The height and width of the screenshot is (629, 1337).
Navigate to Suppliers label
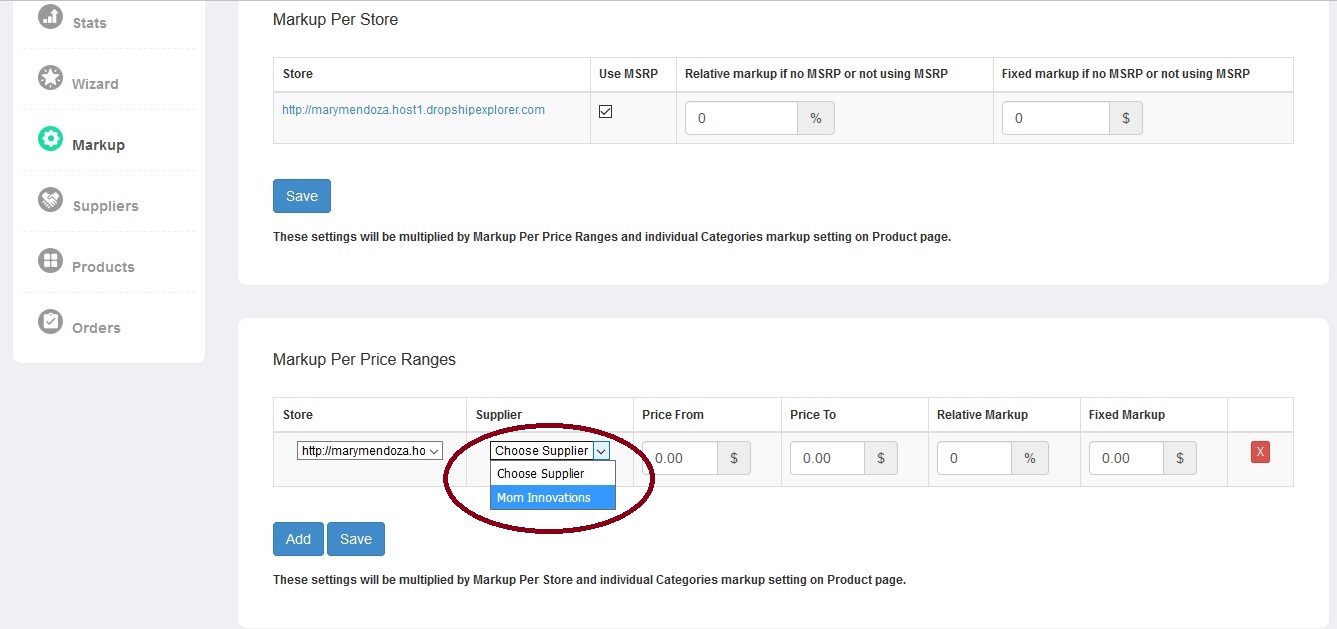105,206
